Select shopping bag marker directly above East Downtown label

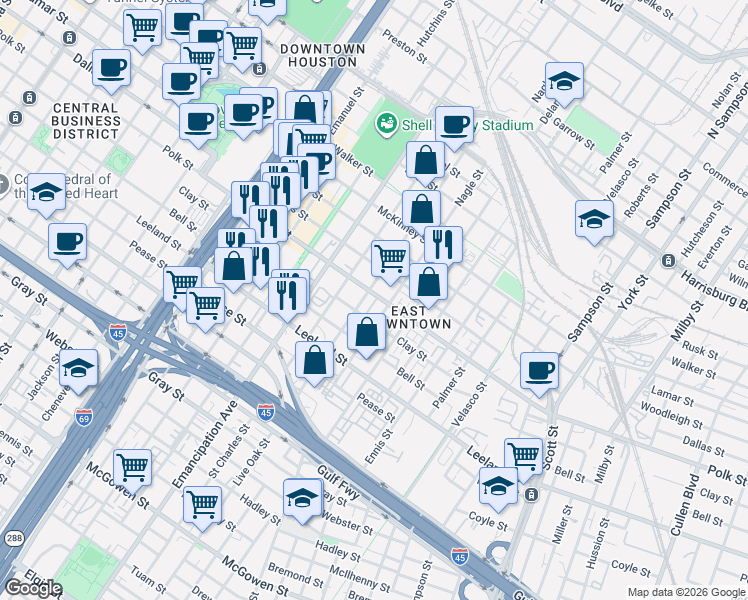[428, 284]
